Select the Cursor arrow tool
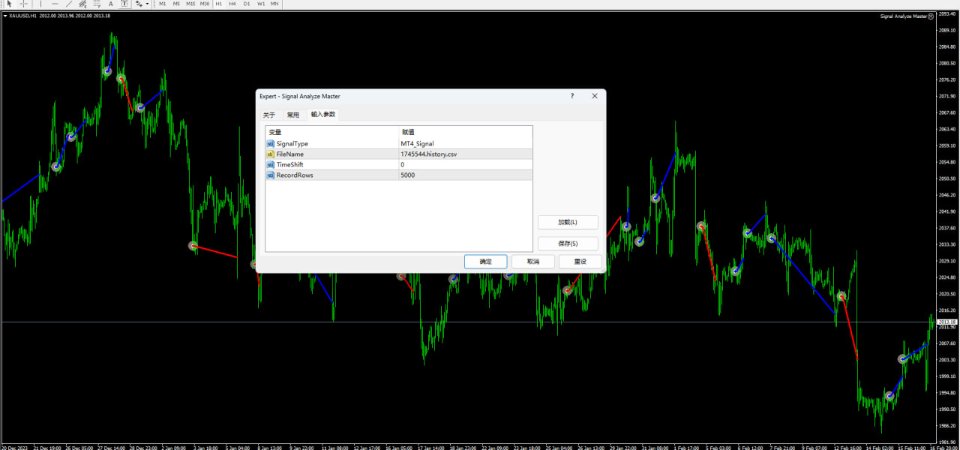Viewport: 960px width, 450px height. point(9,4)
